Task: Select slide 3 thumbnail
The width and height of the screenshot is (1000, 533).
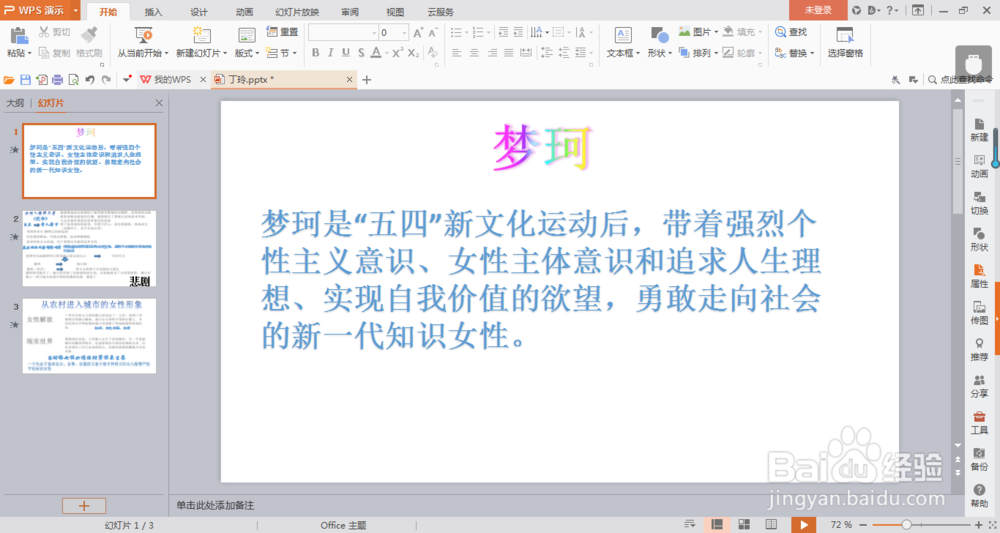Action: pyautogui.click(x=89, y=336)
